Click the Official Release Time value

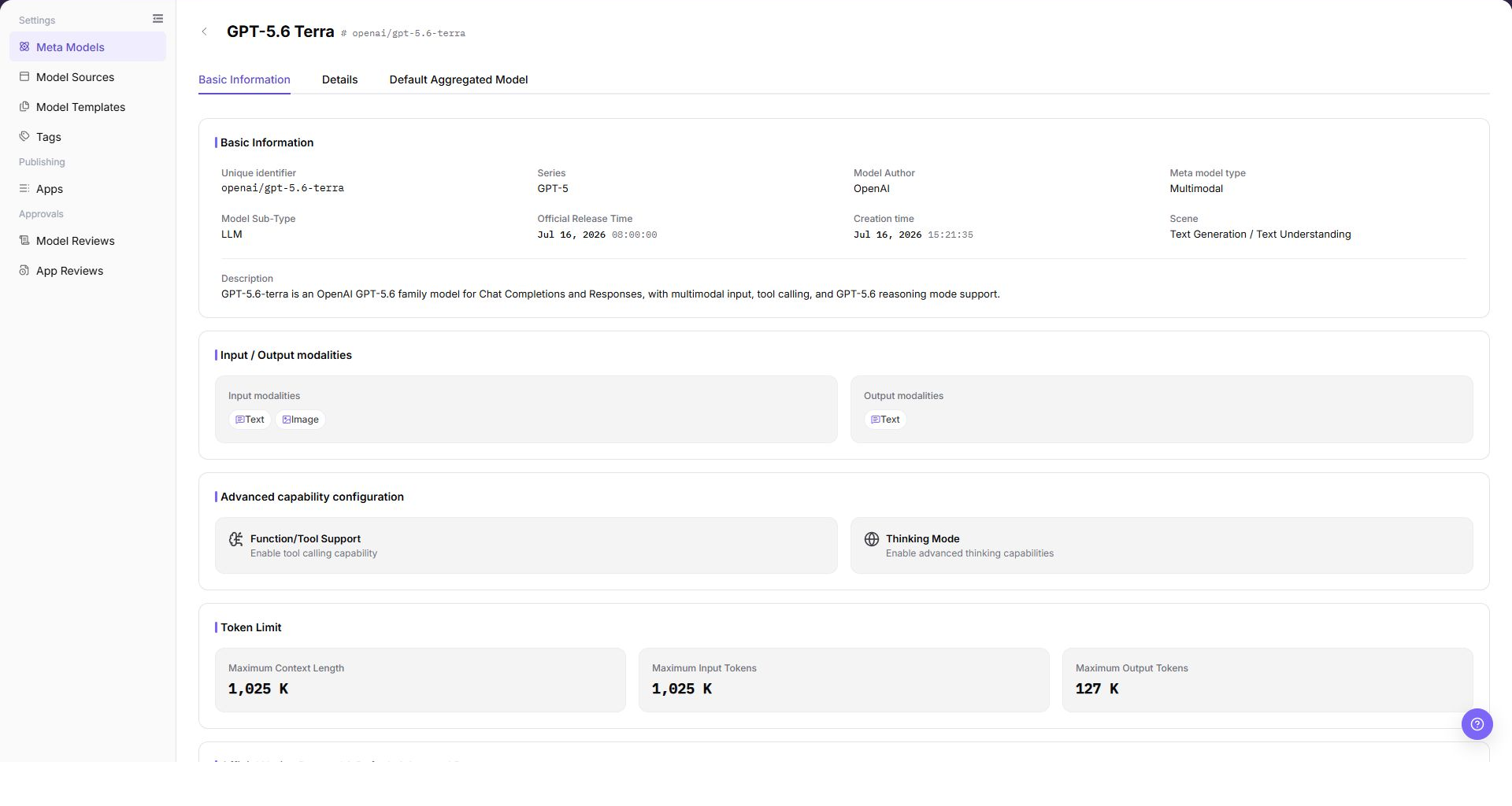click(597, 235)
